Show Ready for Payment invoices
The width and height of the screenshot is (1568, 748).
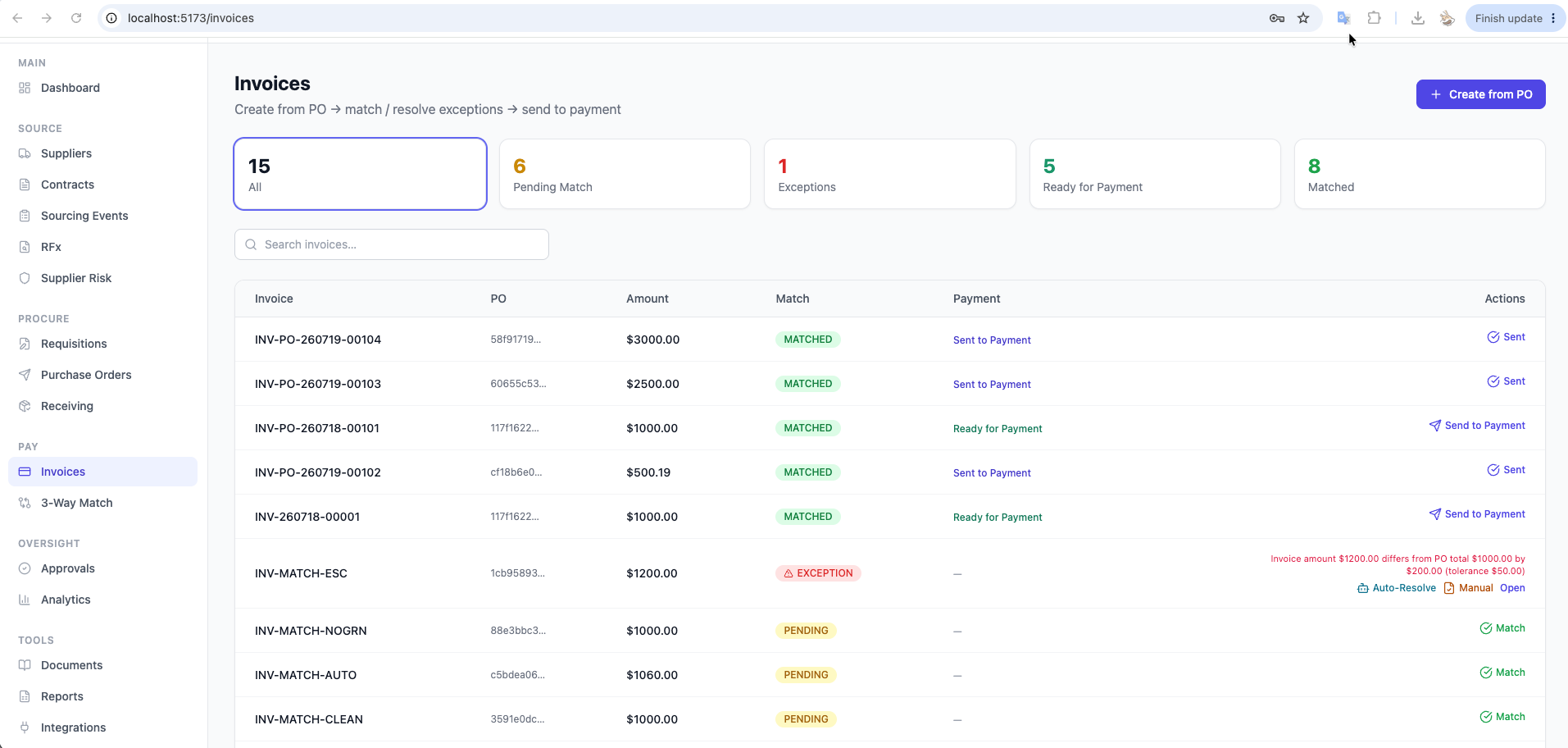click(1155, 174)
